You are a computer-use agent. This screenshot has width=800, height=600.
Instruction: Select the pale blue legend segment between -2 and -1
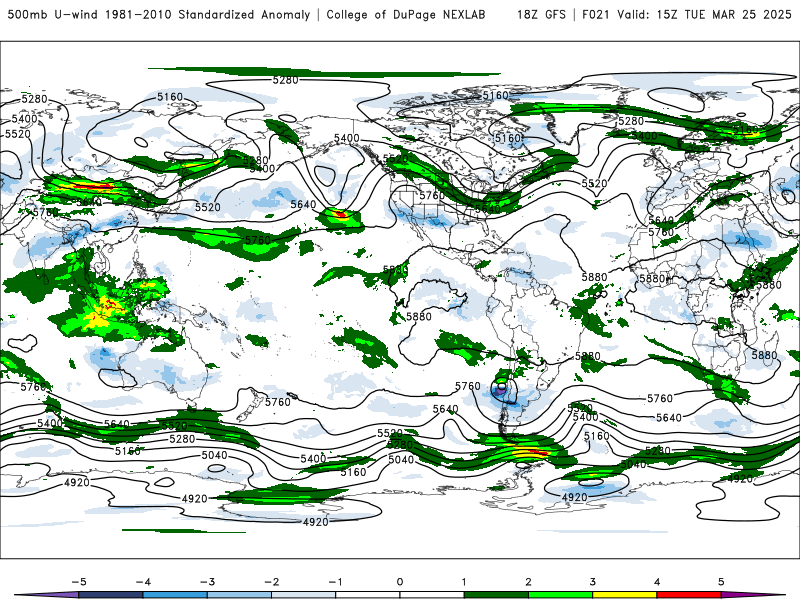[x=304, y=595]
